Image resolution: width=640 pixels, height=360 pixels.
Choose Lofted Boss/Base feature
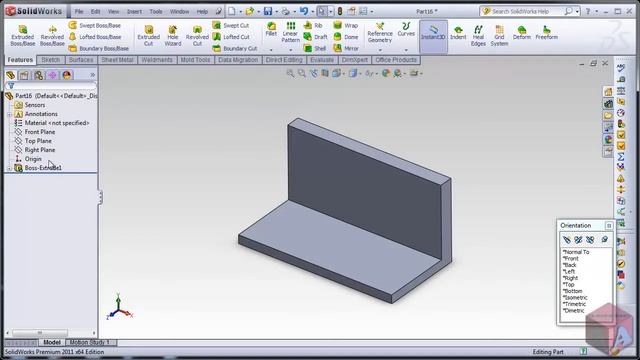(x=95, y=37)
